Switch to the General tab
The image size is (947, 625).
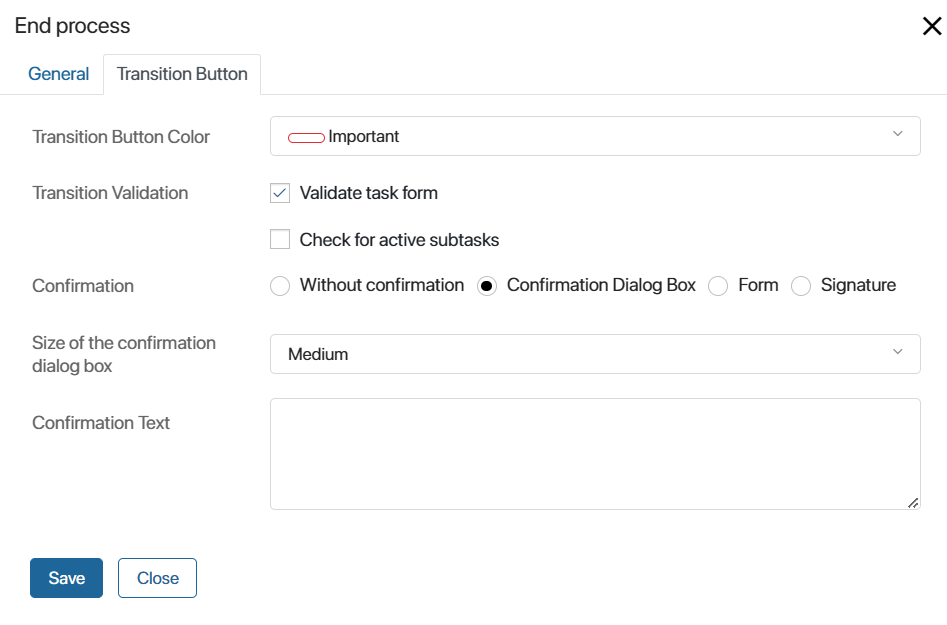[x=59, y=74]
